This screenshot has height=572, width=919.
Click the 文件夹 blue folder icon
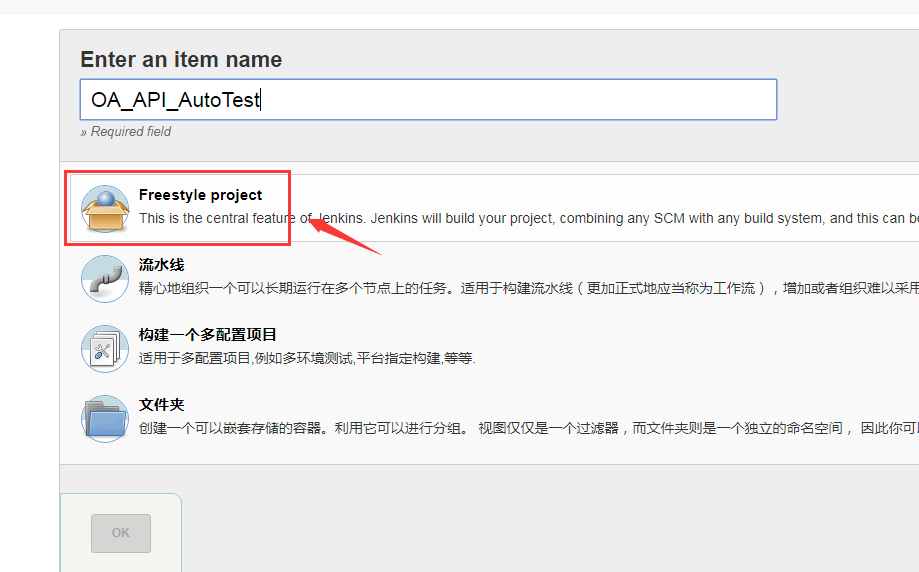[105, 418]
